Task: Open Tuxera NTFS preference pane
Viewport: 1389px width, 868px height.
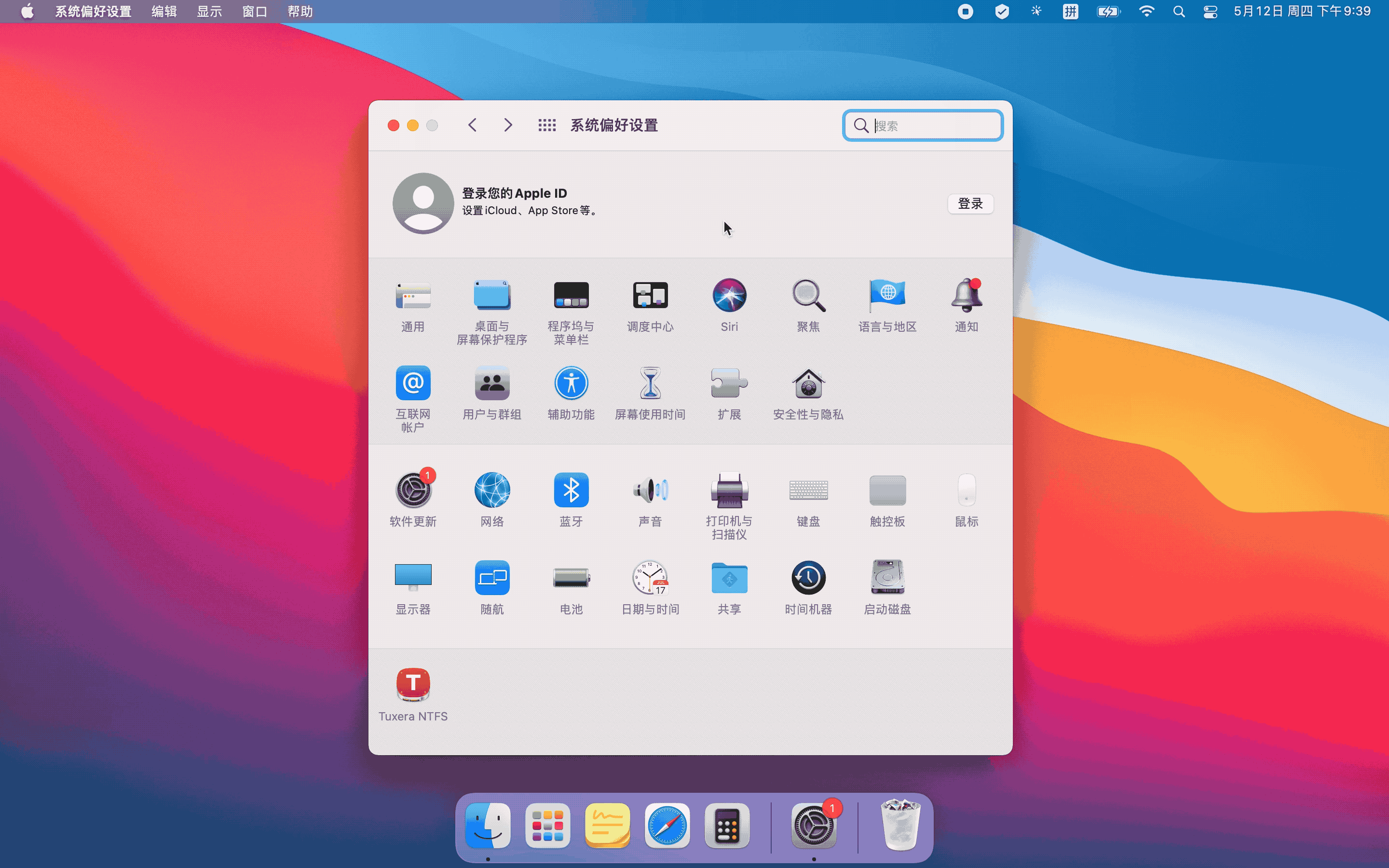Action: (413, 685)
